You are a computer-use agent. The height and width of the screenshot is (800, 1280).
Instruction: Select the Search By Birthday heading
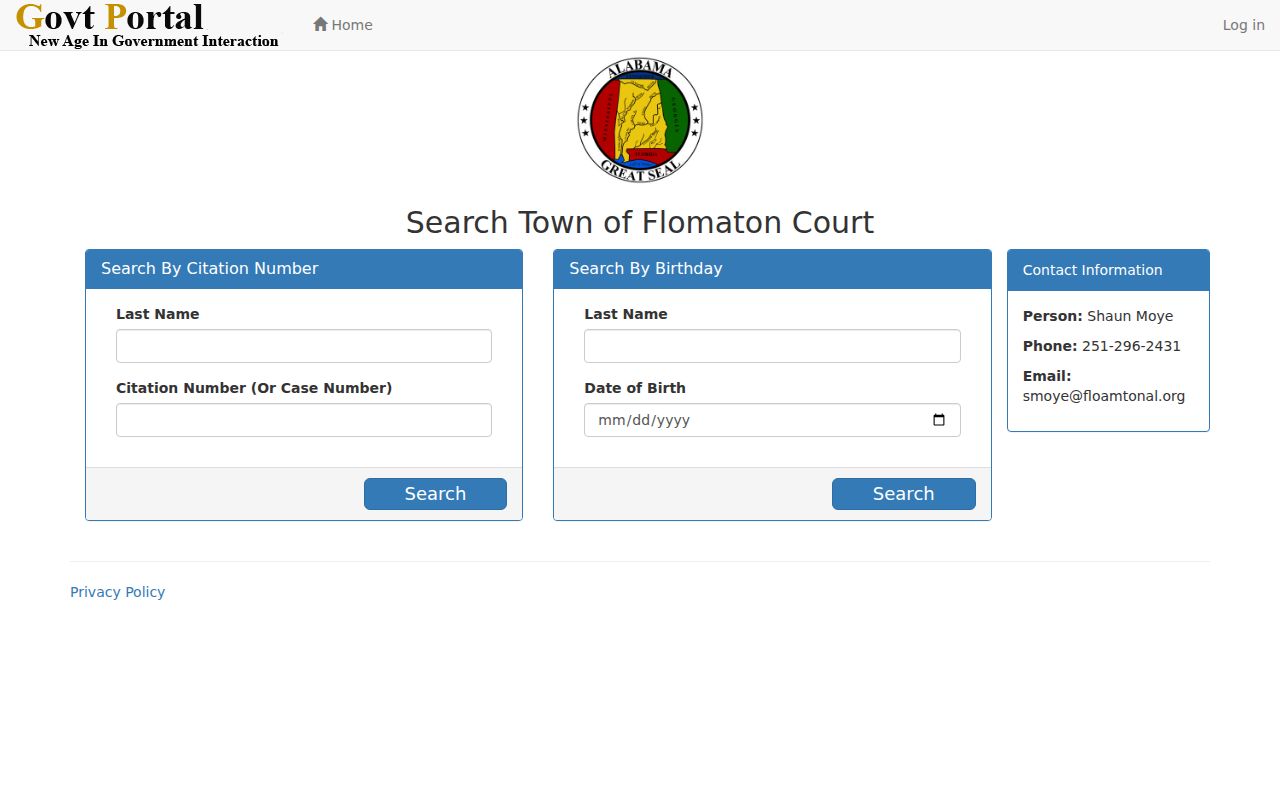click(x=646, y=268)
